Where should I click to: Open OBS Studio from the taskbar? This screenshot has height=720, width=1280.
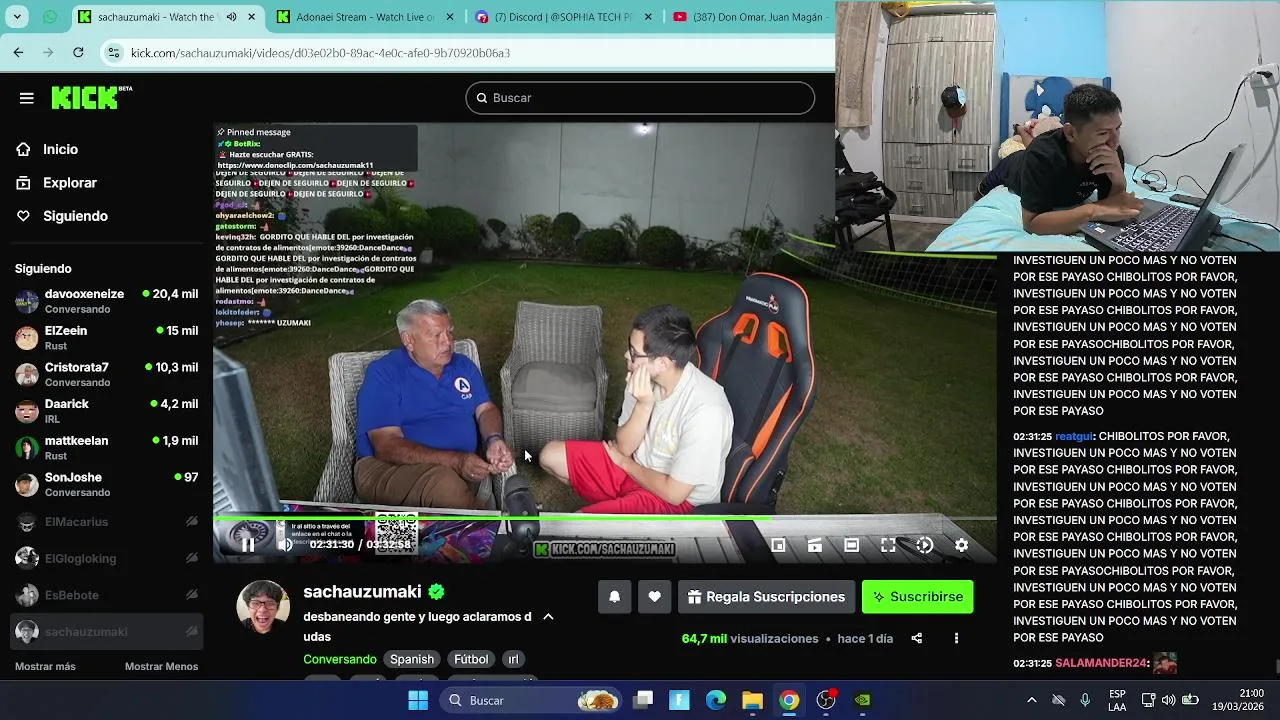click(826, 700)
